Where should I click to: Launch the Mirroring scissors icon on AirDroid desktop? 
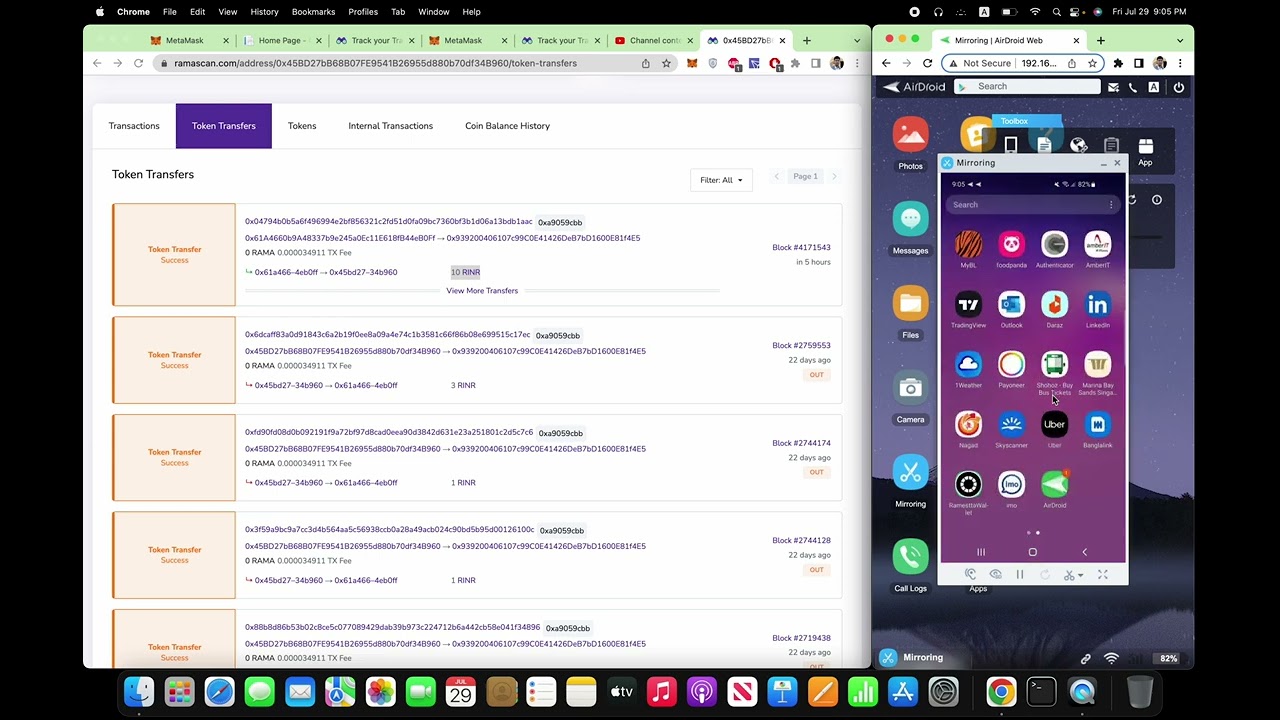click(x=910, y=472)
